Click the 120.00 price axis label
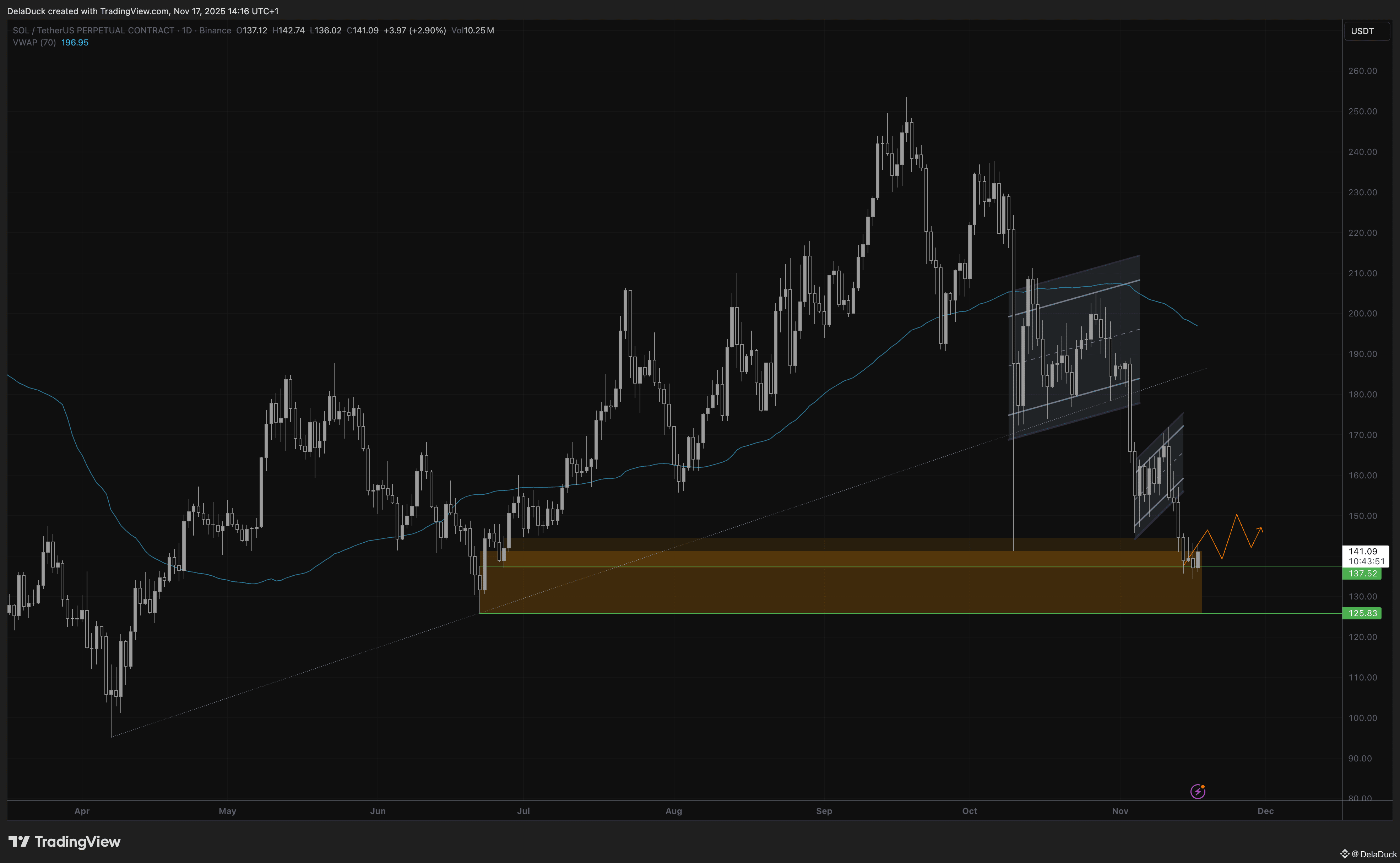The image size is (1400, 863). coord(1363,637)
